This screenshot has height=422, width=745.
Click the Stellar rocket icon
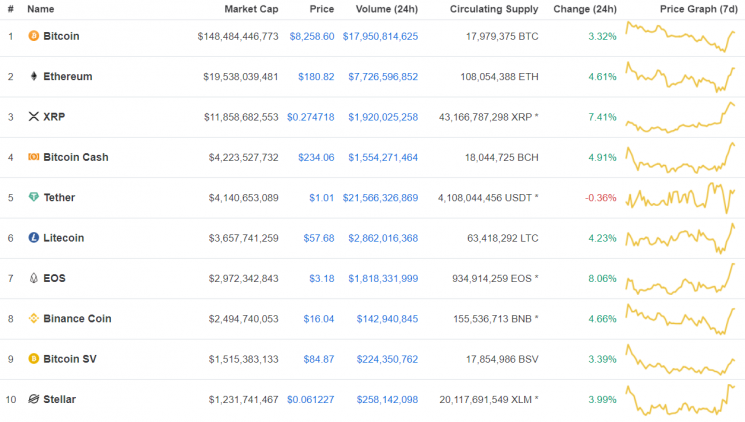pos(33,399)
